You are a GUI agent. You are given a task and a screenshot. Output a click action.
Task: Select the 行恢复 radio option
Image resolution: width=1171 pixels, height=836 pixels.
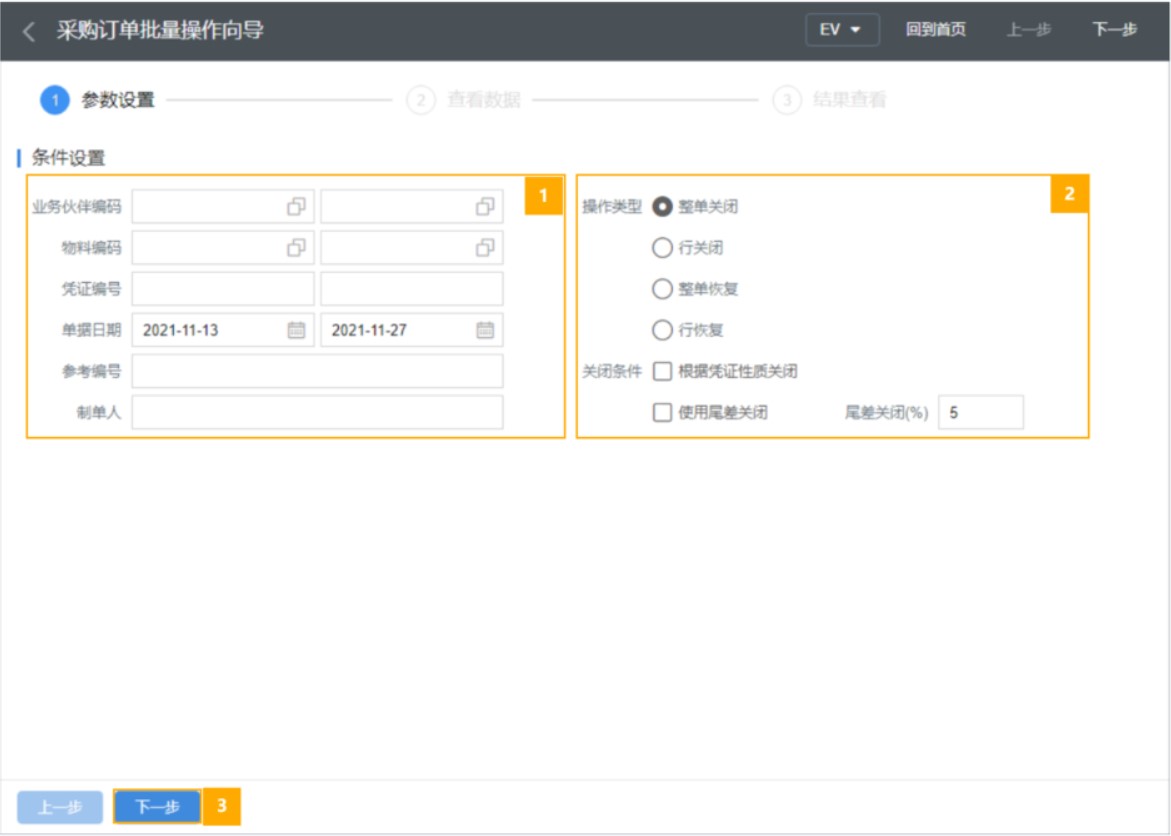(x=662, y=330)
